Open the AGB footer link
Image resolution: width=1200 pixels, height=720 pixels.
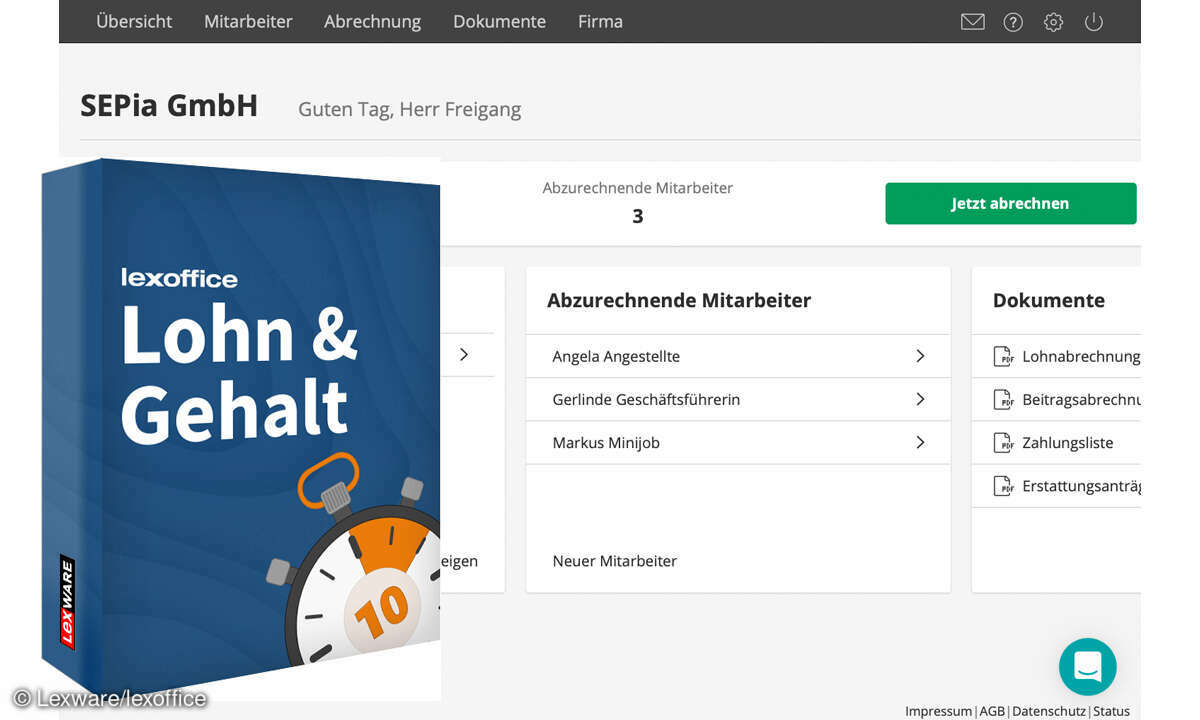(992, 711)
